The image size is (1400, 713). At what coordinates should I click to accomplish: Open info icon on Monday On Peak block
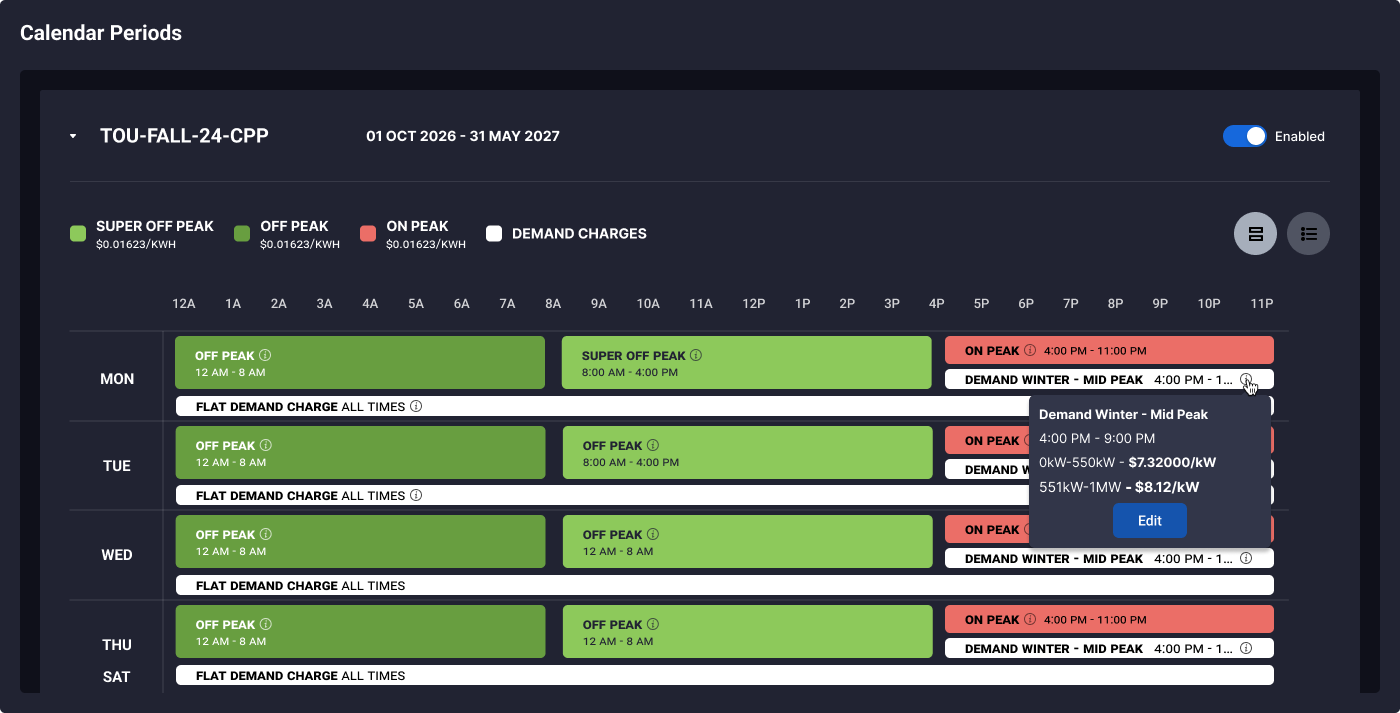tap(1030, 351)
